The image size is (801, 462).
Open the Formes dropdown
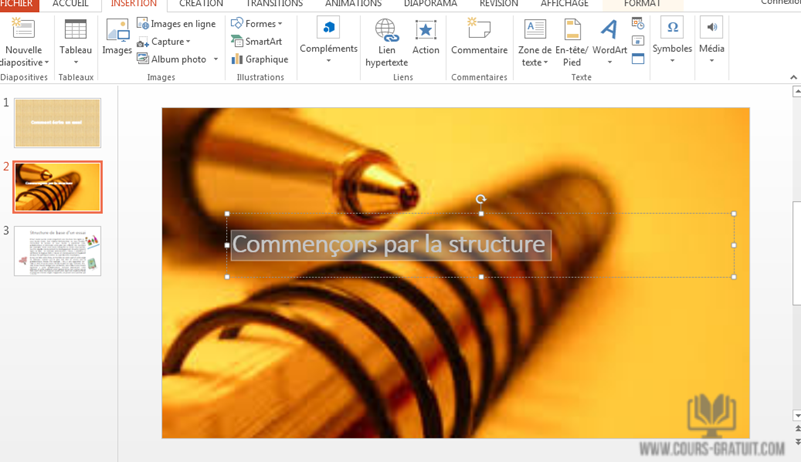[257, 24]
